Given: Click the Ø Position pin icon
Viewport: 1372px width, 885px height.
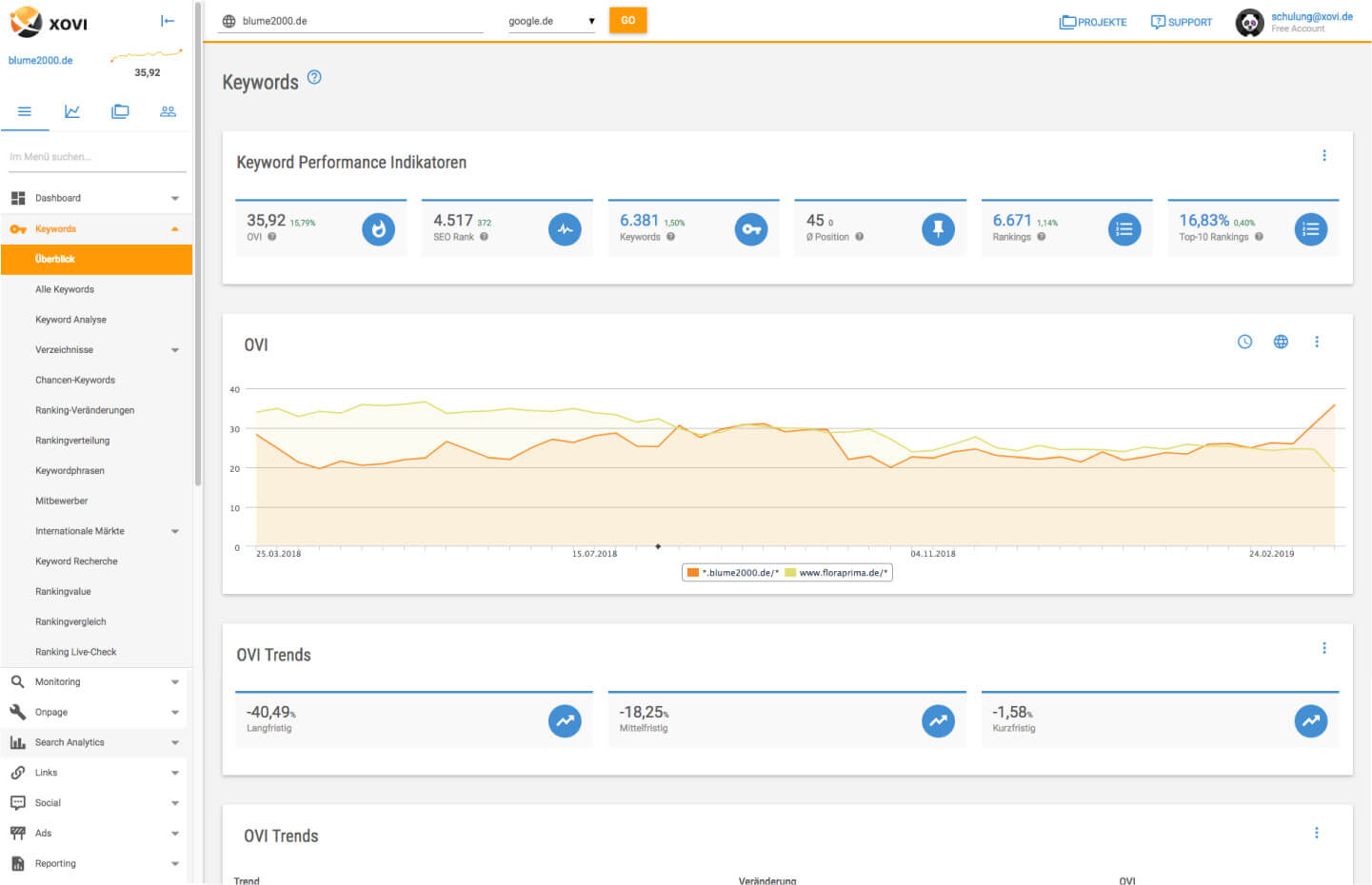Looking at the screenshot, I should tap(938, 229).
